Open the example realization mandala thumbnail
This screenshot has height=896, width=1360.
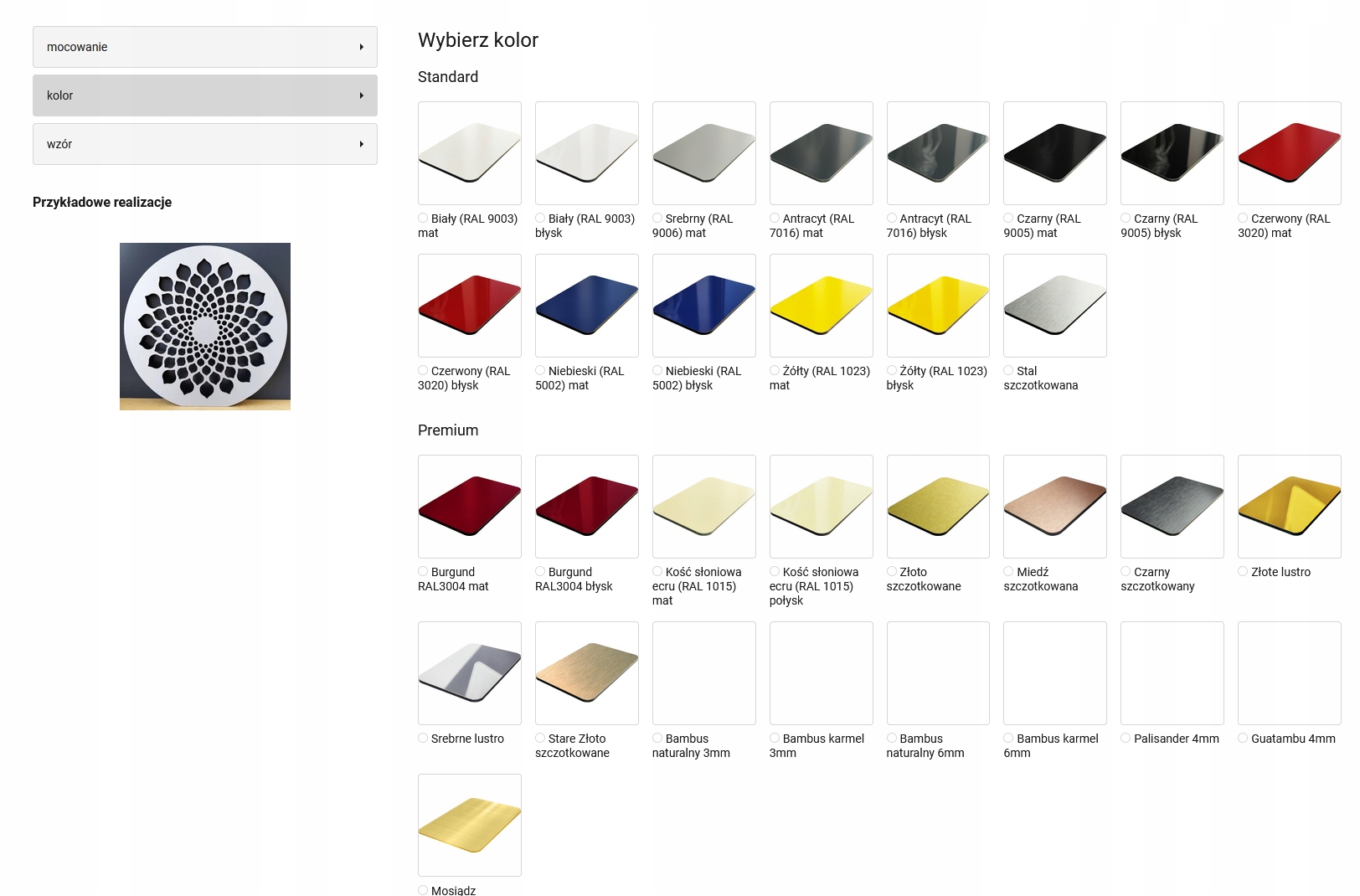point(205,327)
